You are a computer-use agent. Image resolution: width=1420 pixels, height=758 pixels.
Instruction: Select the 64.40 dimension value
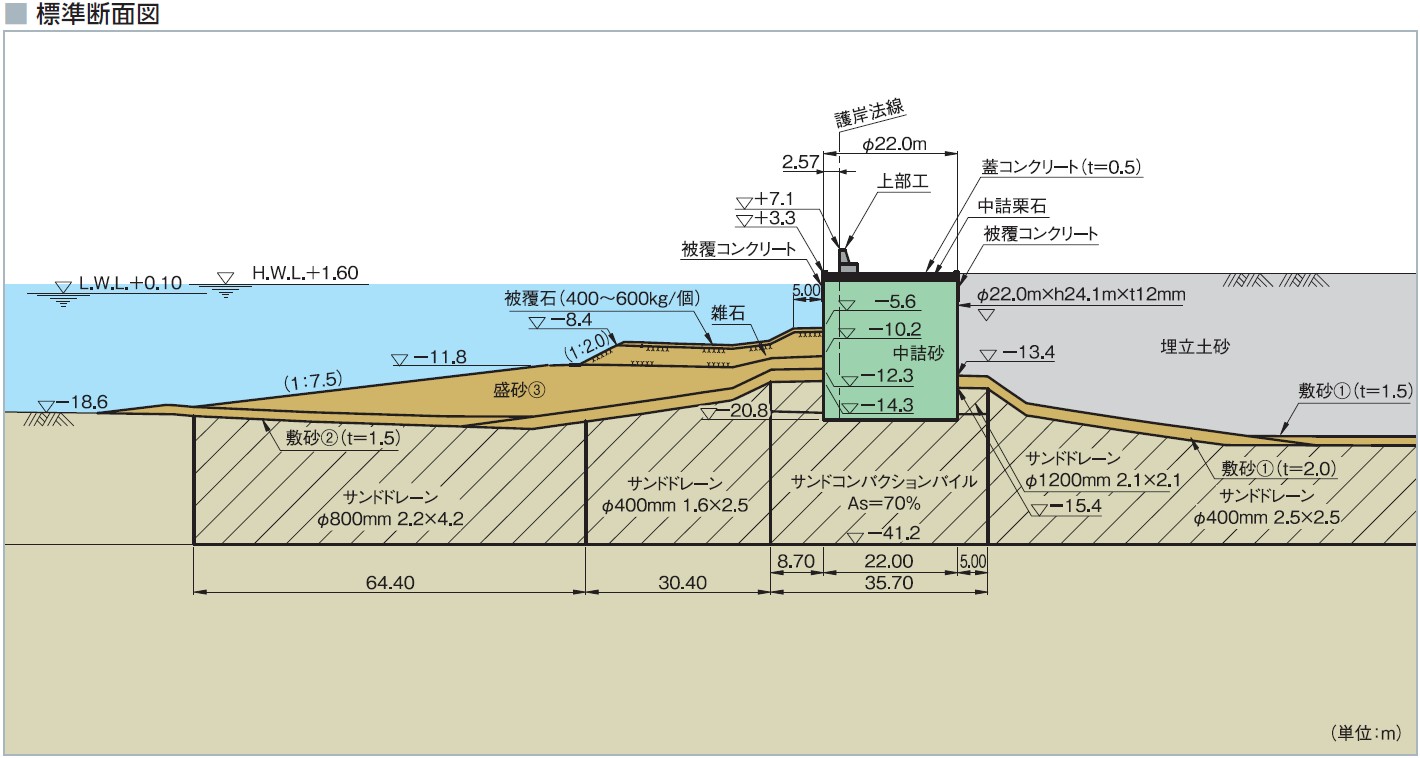click(x=390, y=583)
